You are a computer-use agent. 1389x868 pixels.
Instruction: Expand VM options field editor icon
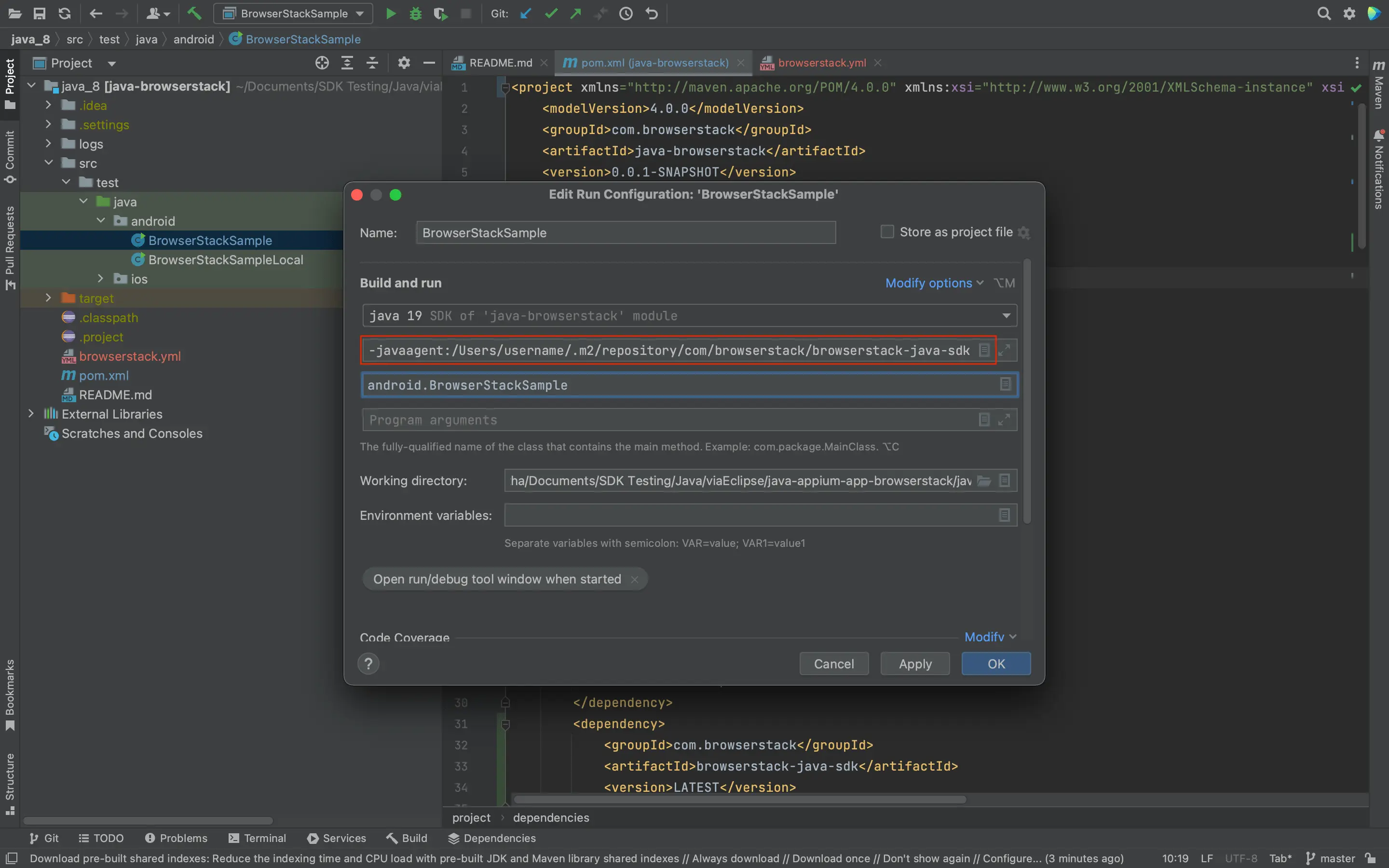tap(1004, 350)
